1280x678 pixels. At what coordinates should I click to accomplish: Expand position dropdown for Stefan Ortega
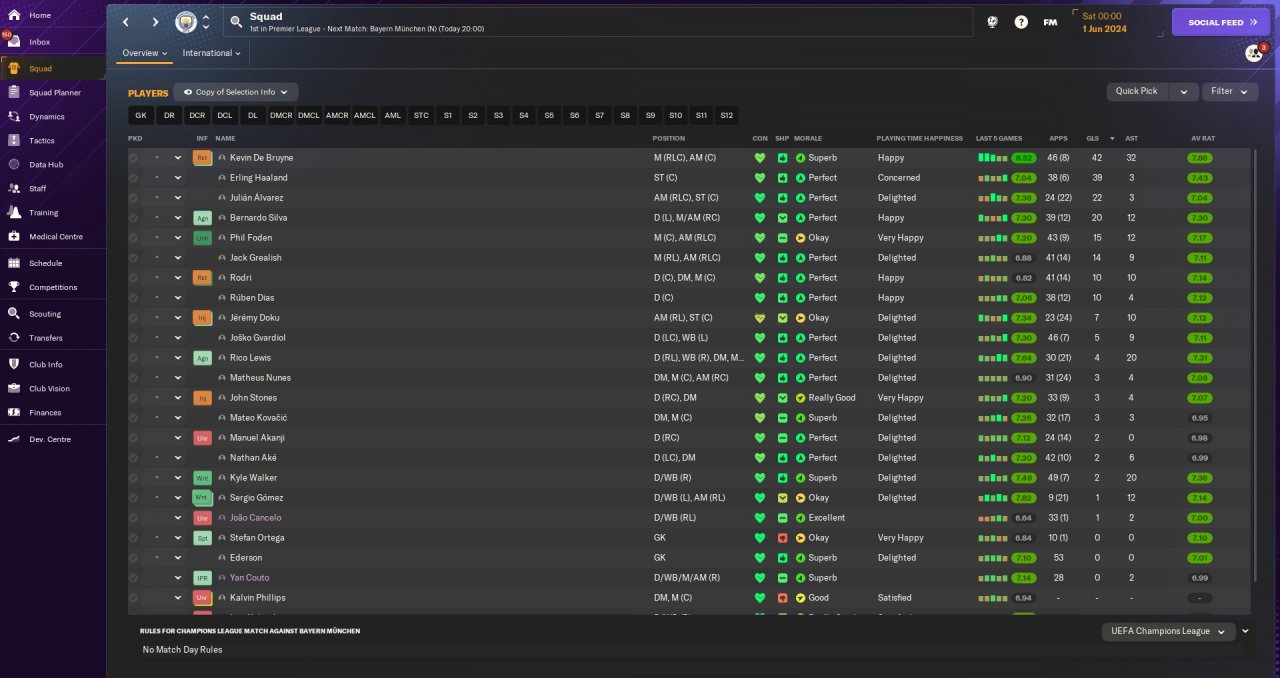(178, 538)
